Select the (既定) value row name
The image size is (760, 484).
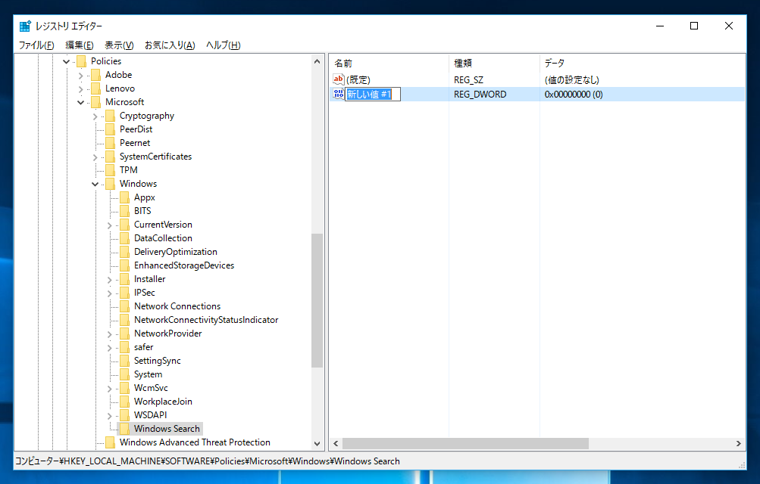pos(358,79)
